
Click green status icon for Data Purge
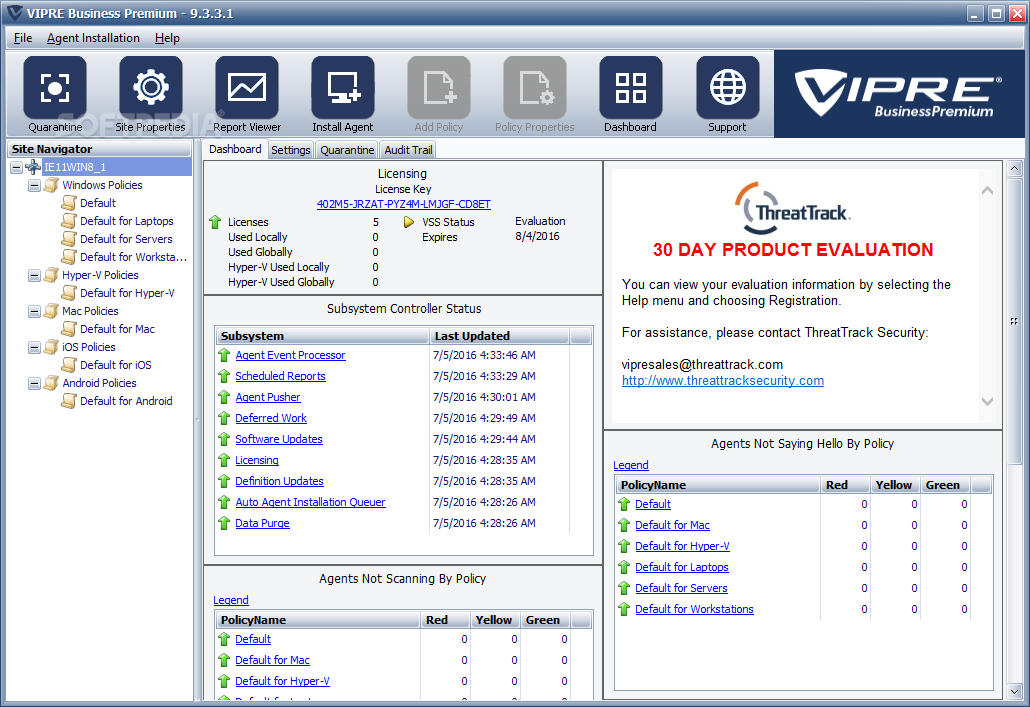click(224, 524)
